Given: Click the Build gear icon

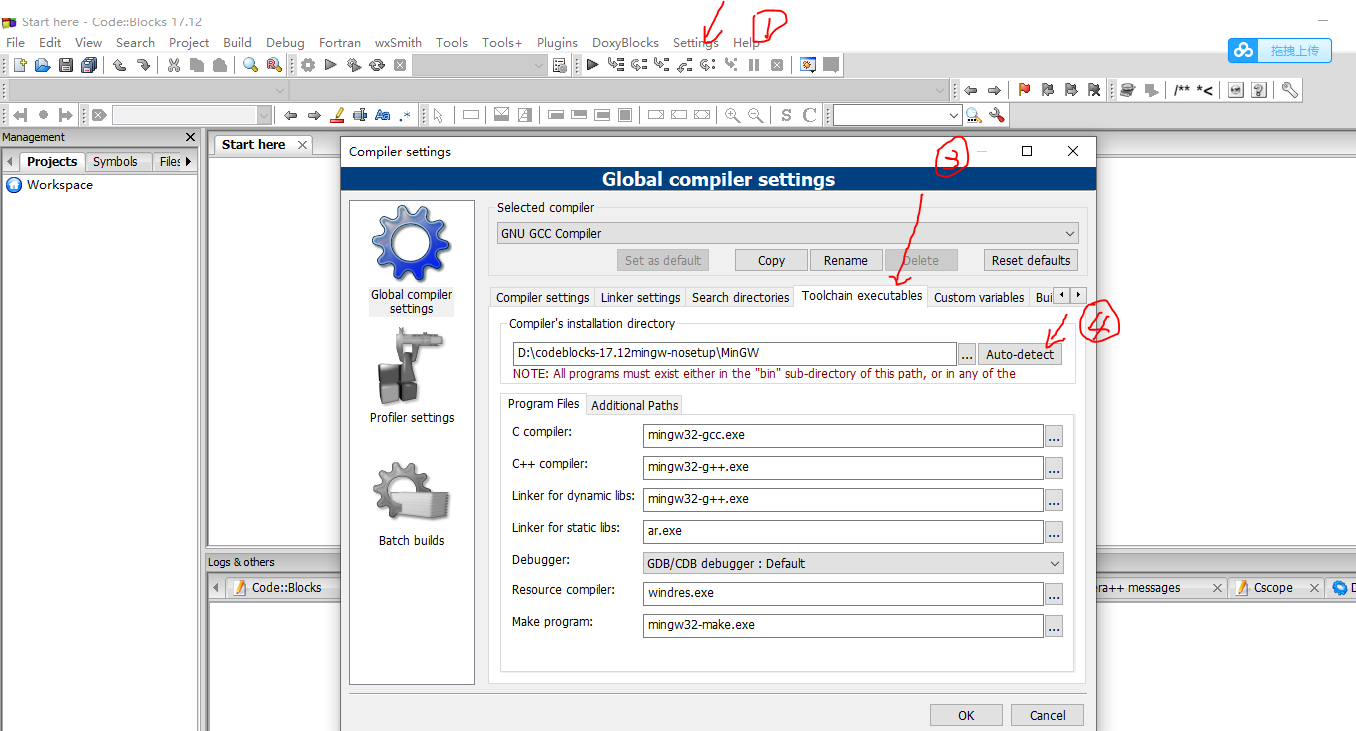Looking at the screenshot, I should coord(307,65).
